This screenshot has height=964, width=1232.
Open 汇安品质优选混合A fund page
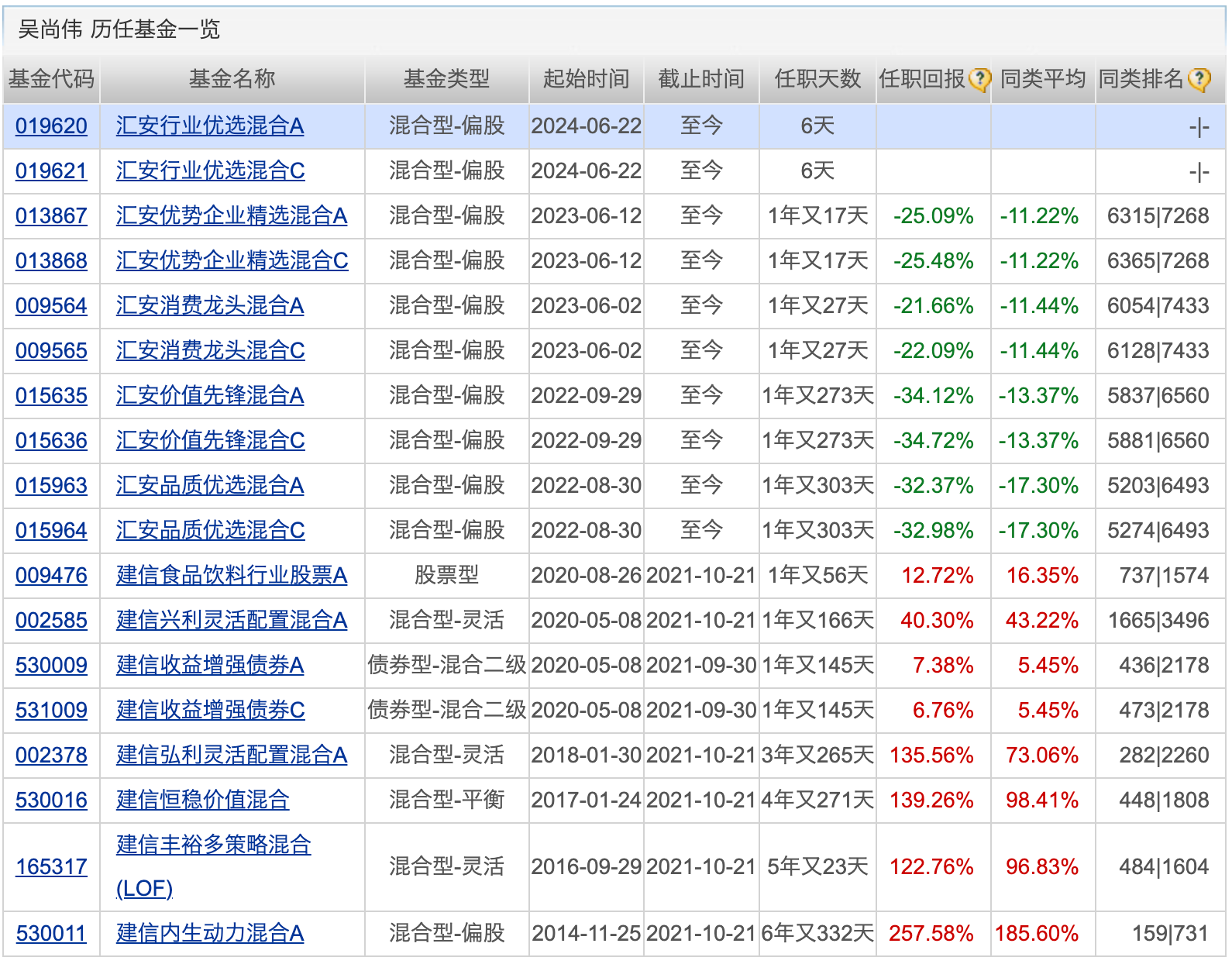pyautogui.click(x=210, y=485)
